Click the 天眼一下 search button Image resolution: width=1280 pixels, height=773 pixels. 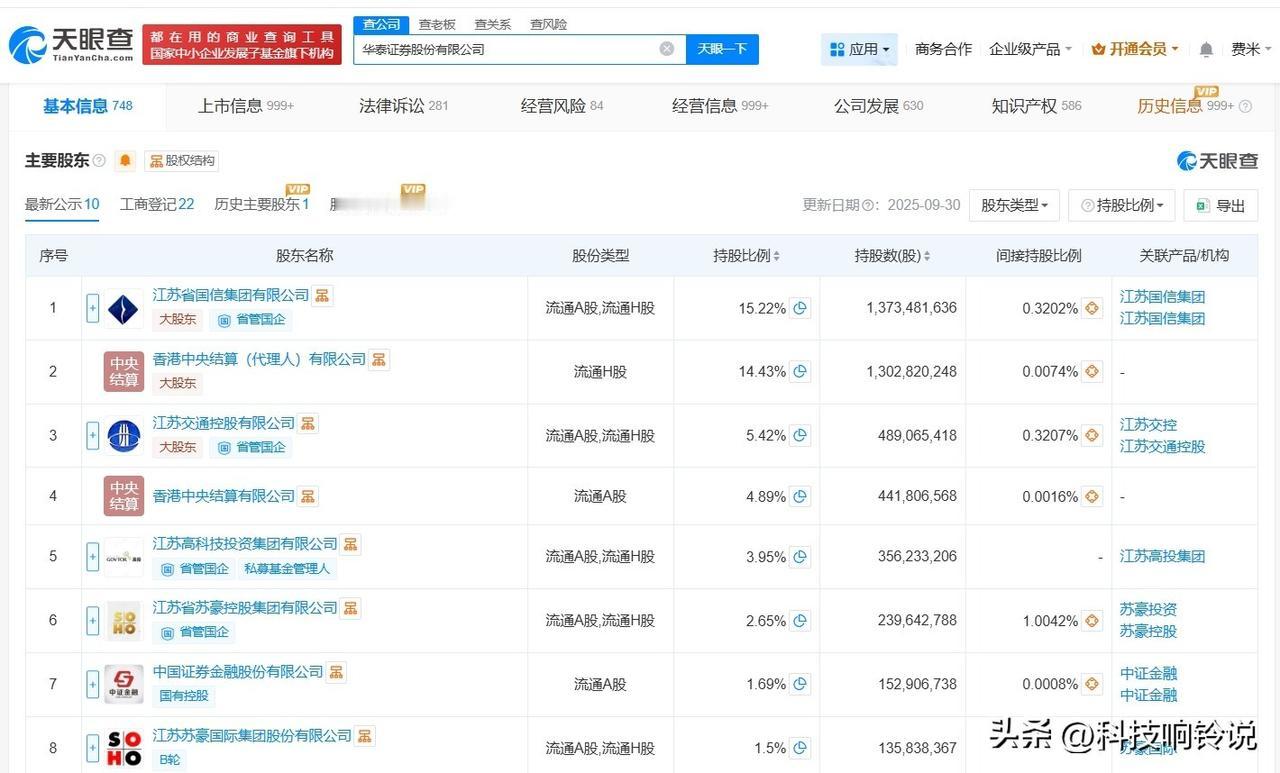pyautogui.click(x=722, y=49)
